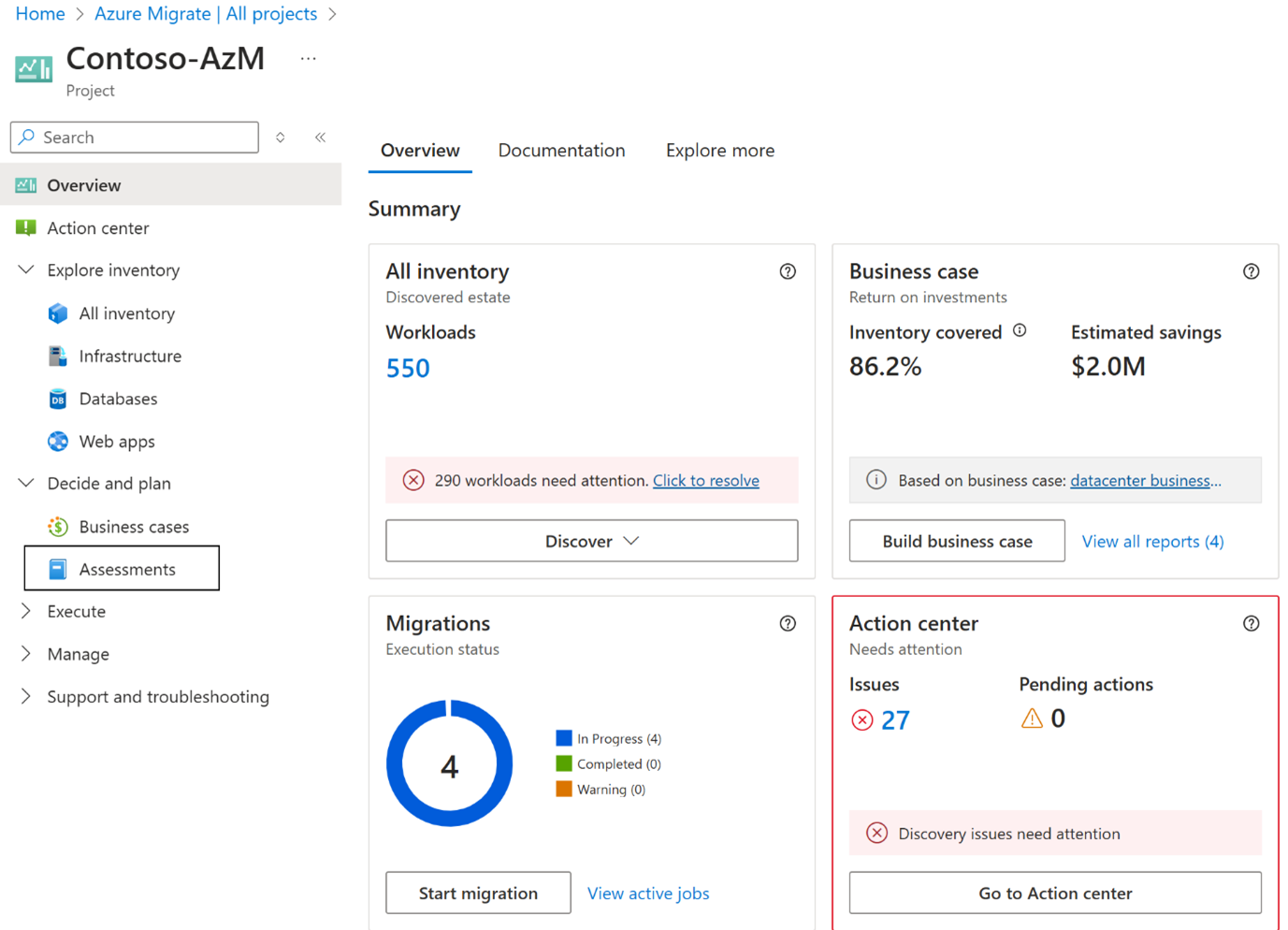This screenshot has width=1288, height=930.
Task: Switch to the Explore more tab
Action: tap(719, 151)
